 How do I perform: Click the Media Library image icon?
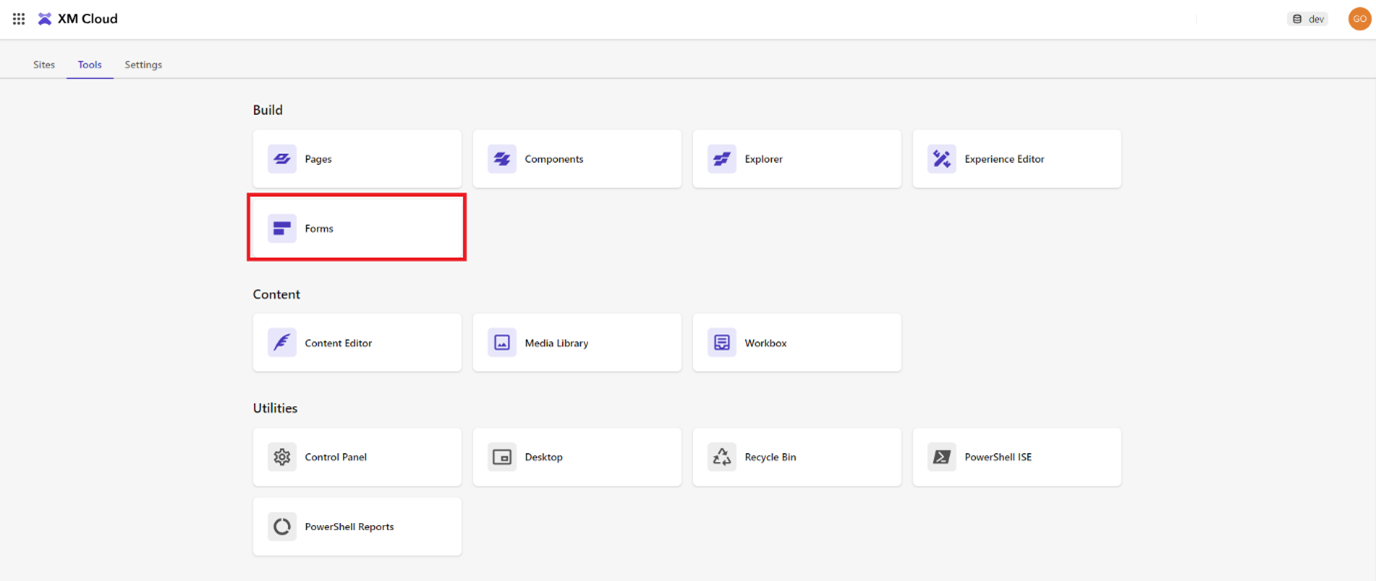click(x=502, y=343)
